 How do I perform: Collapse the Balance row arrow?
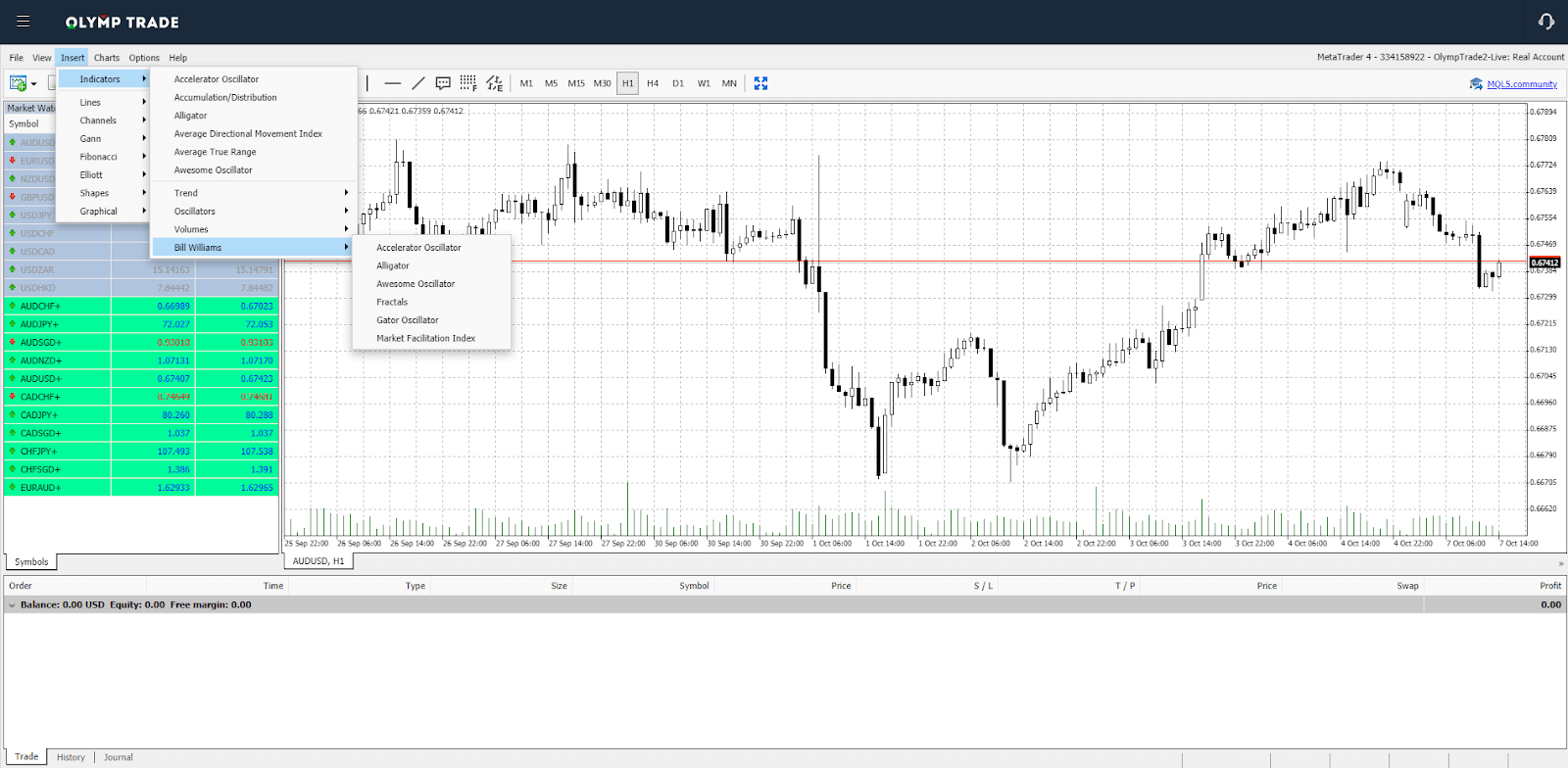coord(12,605)
